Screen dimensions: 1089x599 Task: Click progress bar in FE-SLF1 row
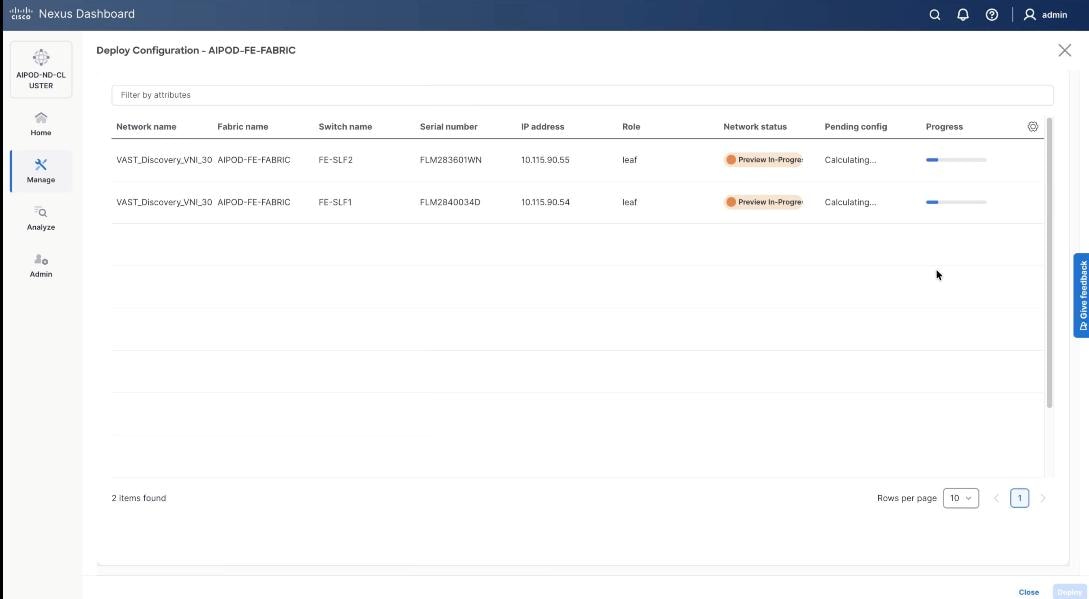[x=956, y=202]
